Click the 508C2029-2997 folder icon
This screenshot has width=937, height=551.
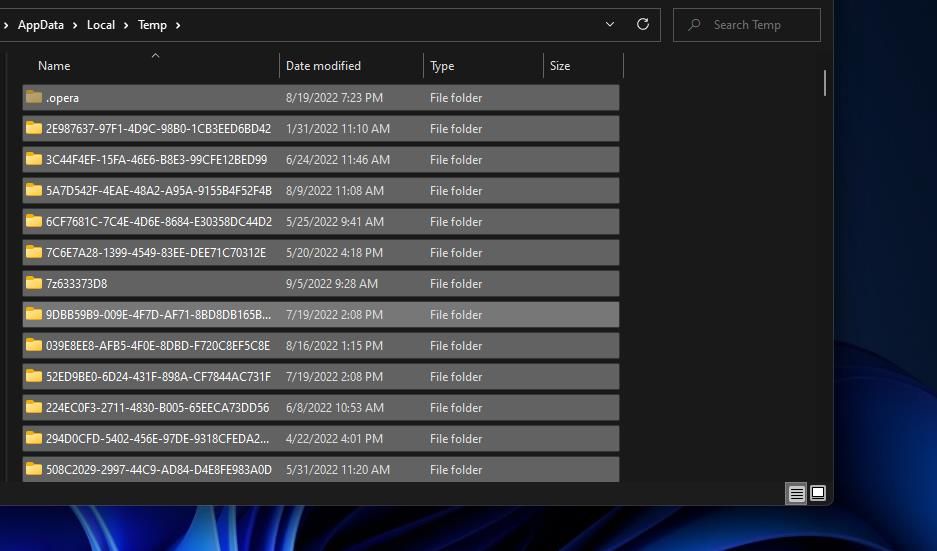34,470
